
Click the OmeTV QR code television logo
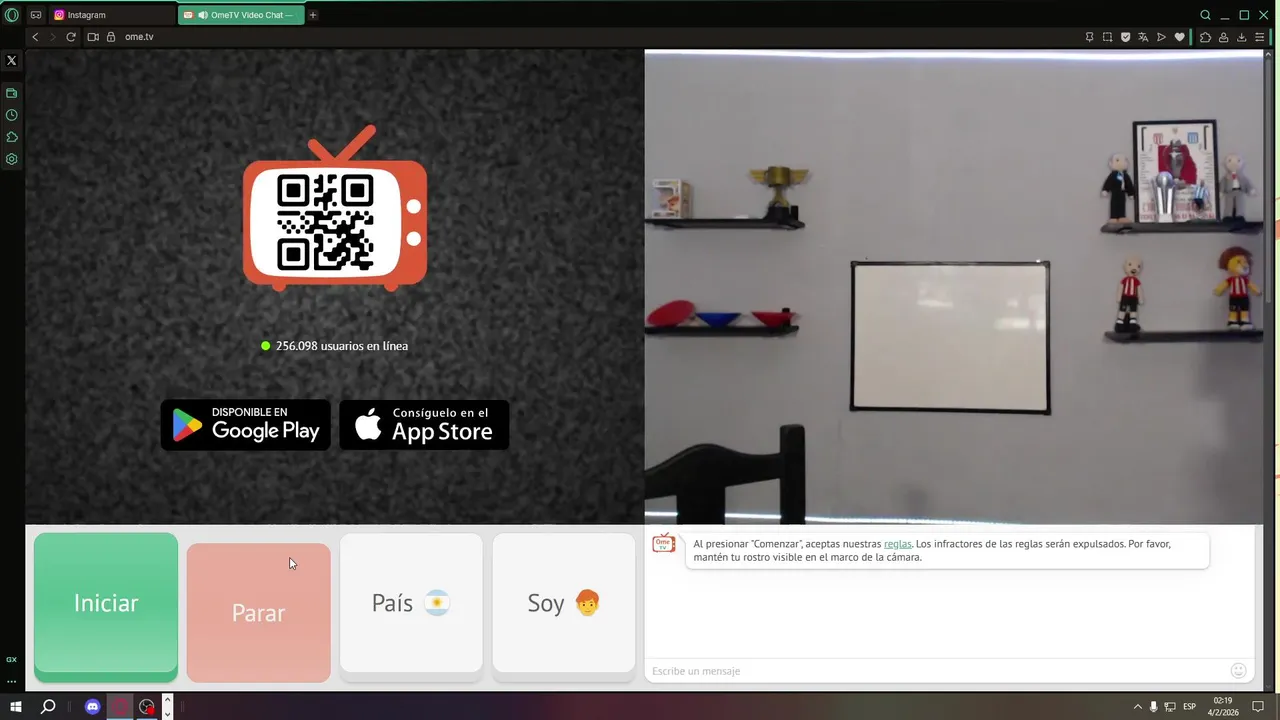tap(335, 209)
